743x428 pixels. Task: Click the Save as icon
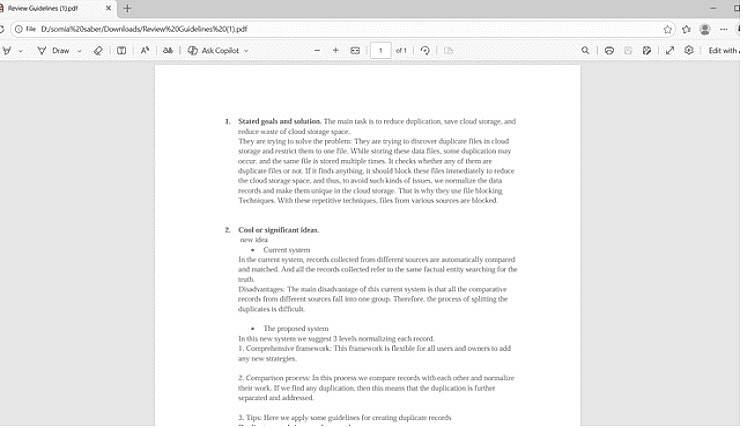pyautogui.click(x=646, y=50)
